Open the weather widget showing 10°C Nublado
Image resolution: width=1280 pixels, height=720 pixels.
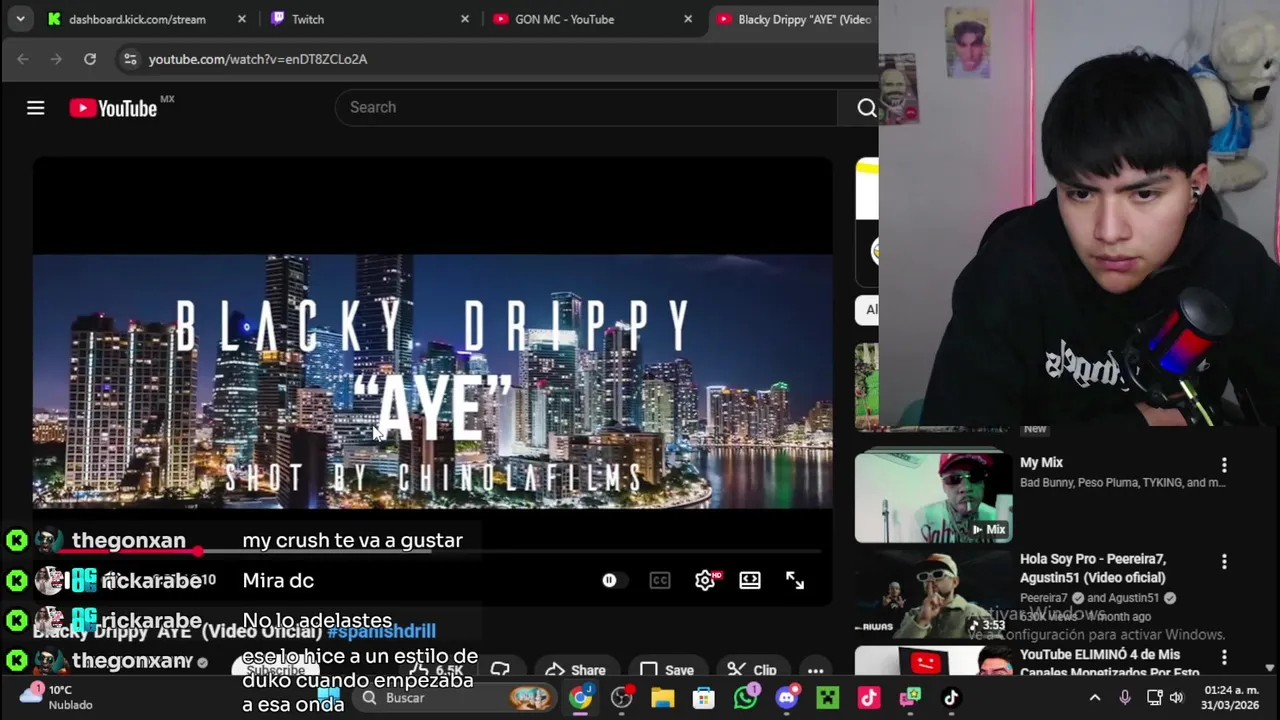(58, 697)
